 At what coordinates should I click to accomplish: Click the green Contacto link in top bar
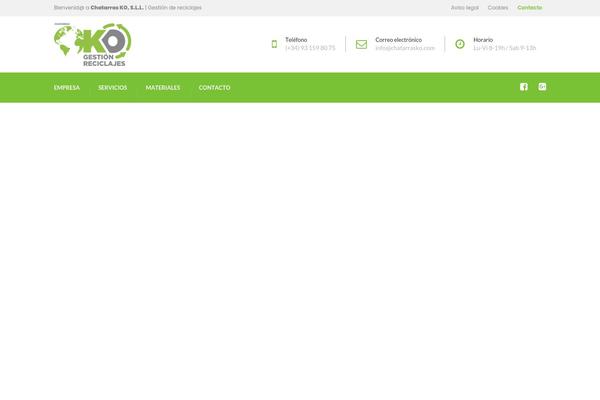pos(530,8)
